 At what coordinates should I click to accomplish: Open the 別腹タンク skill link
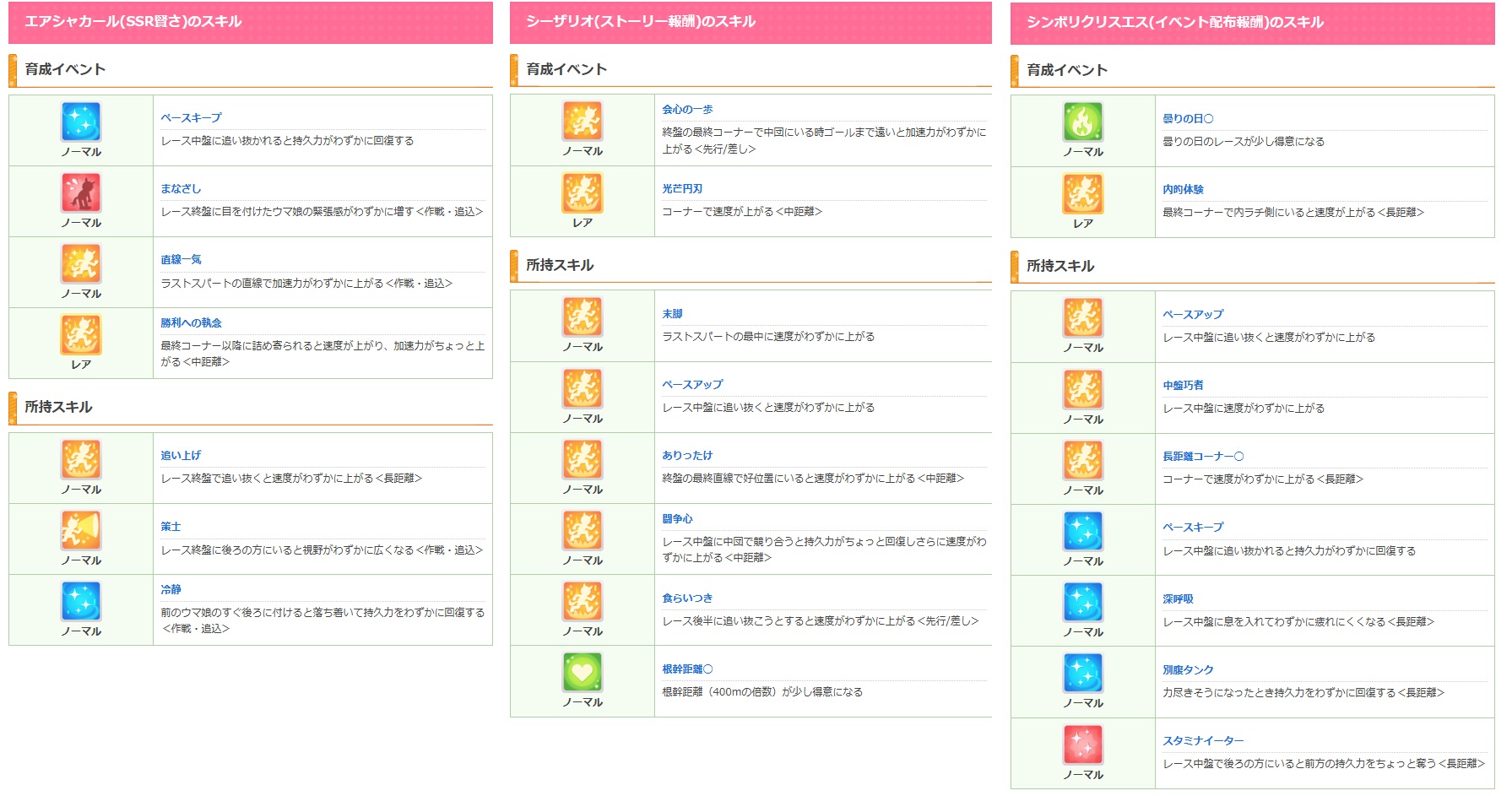[1189, 670]
